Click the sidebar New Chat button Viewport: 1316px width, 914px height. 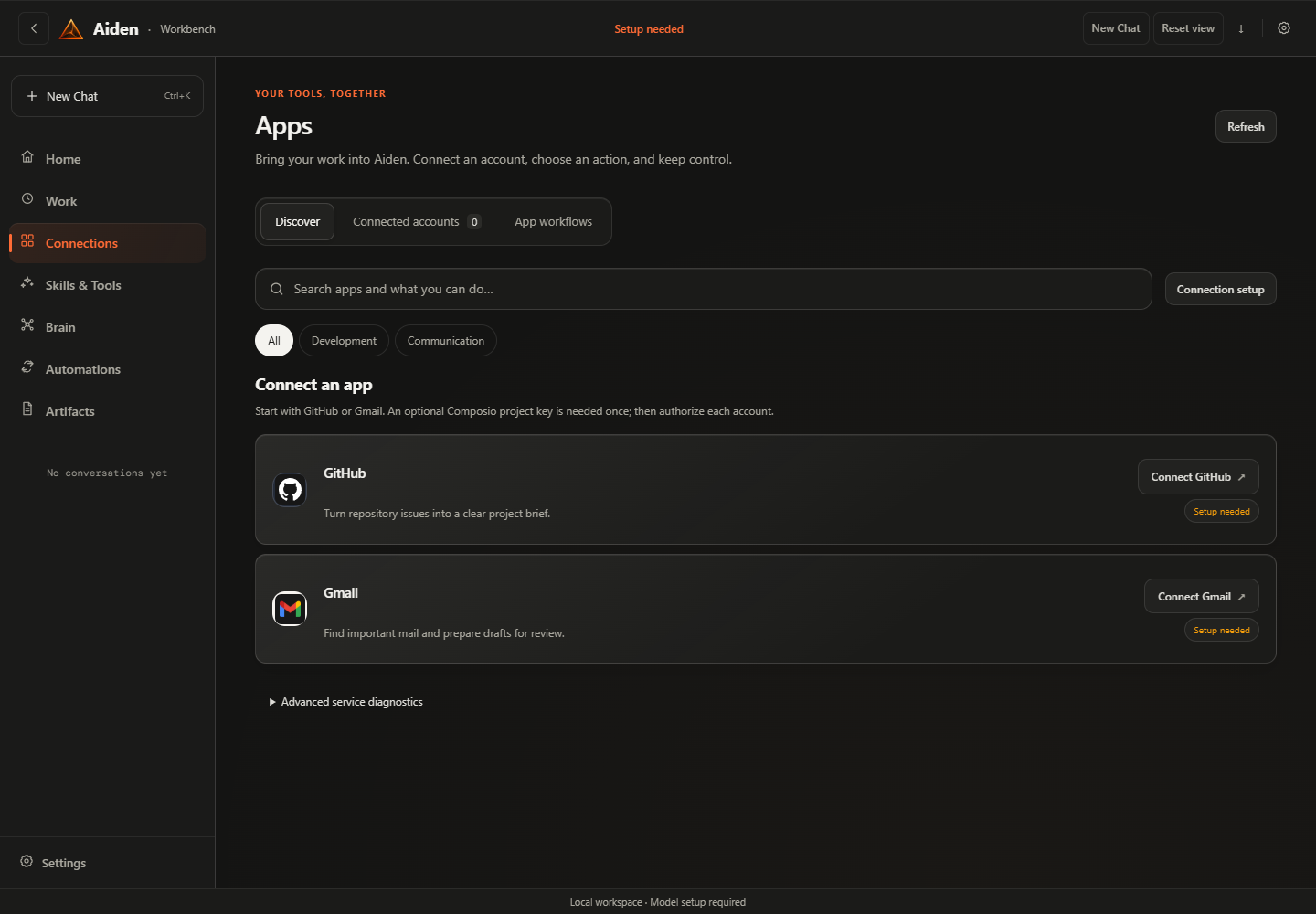point(107,96)
